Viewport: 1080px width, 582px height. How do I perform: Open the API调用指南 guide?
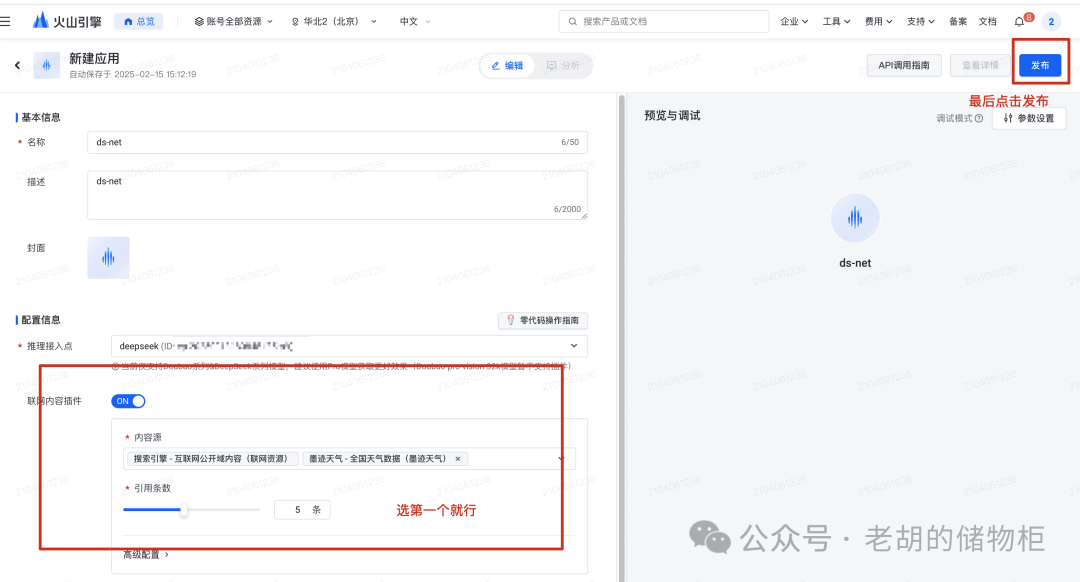(904, 65)
